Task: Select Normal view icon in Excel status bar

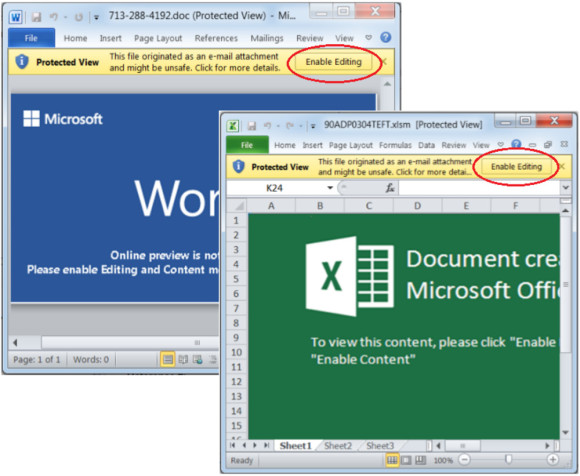Action: click(x=392, y=460)
